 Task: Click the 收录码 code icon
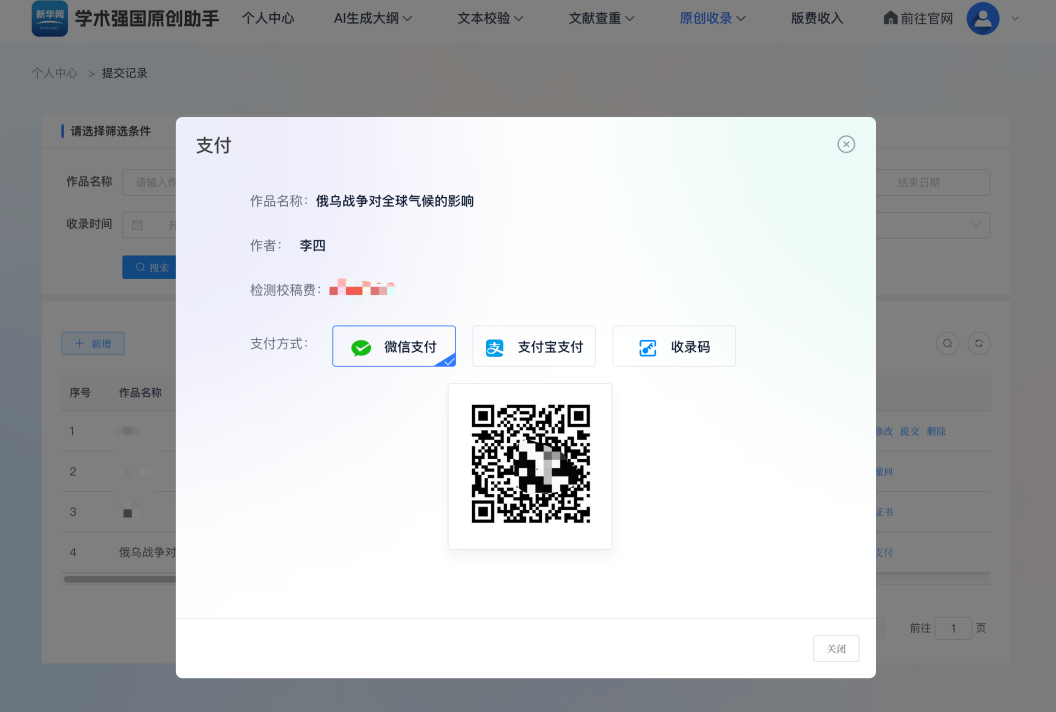click(x=648, y=348)
